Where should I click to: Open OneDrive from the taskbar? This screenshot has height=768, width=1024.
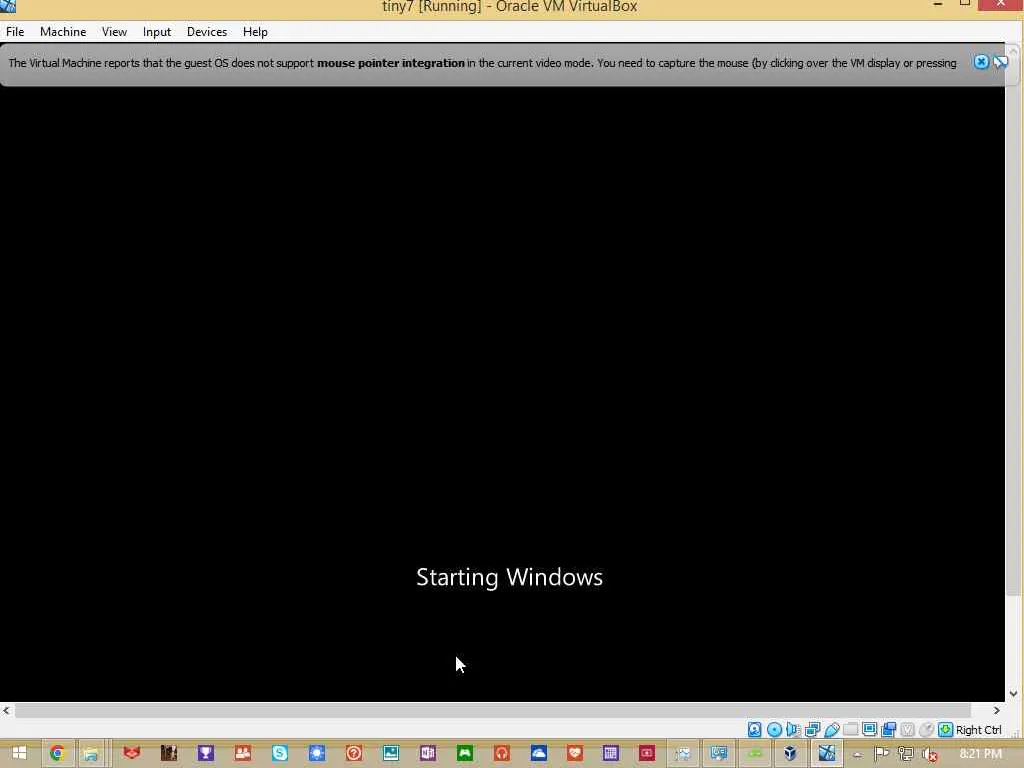(538, 753)
